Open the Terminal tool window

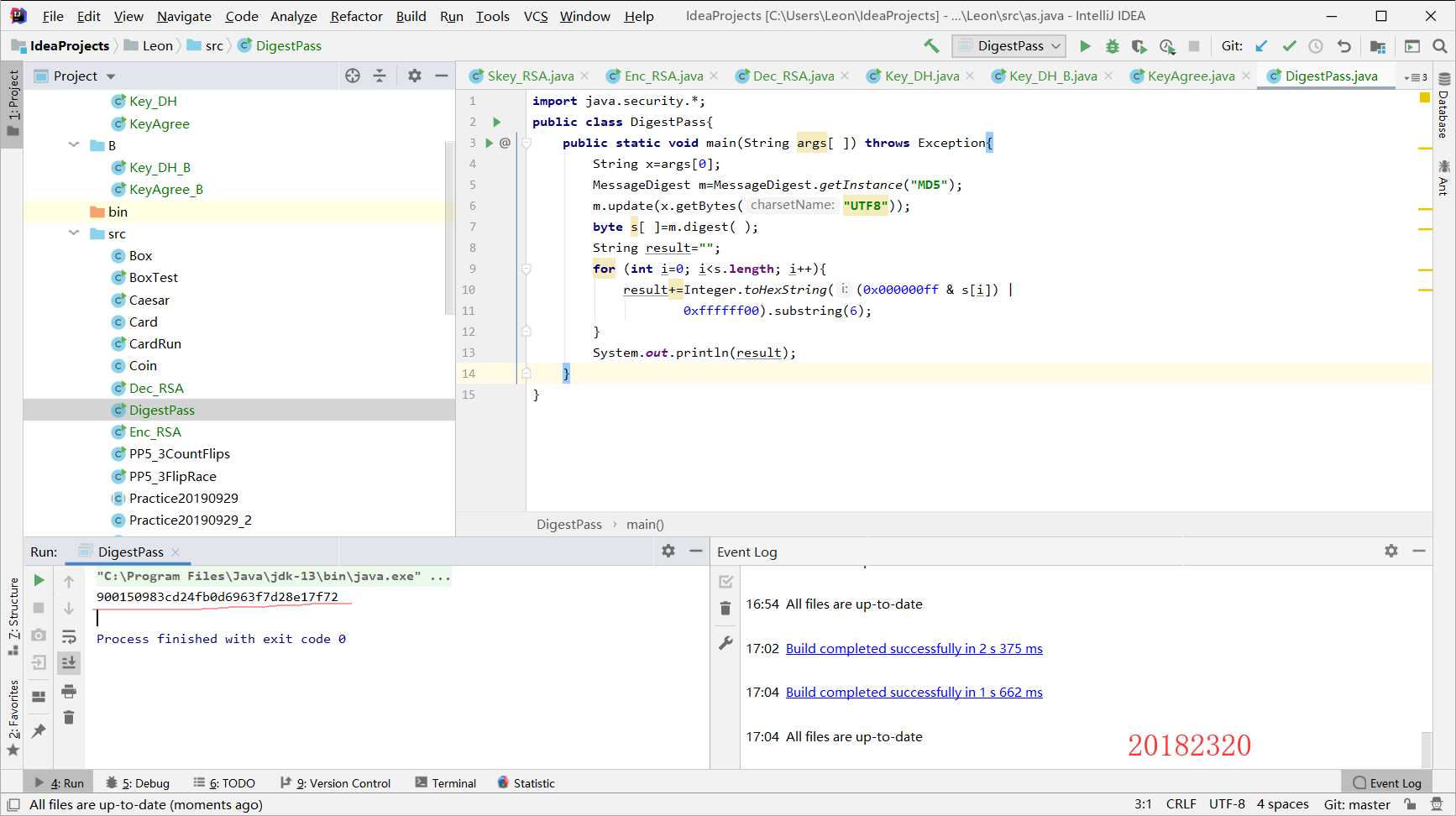[446, 783]
